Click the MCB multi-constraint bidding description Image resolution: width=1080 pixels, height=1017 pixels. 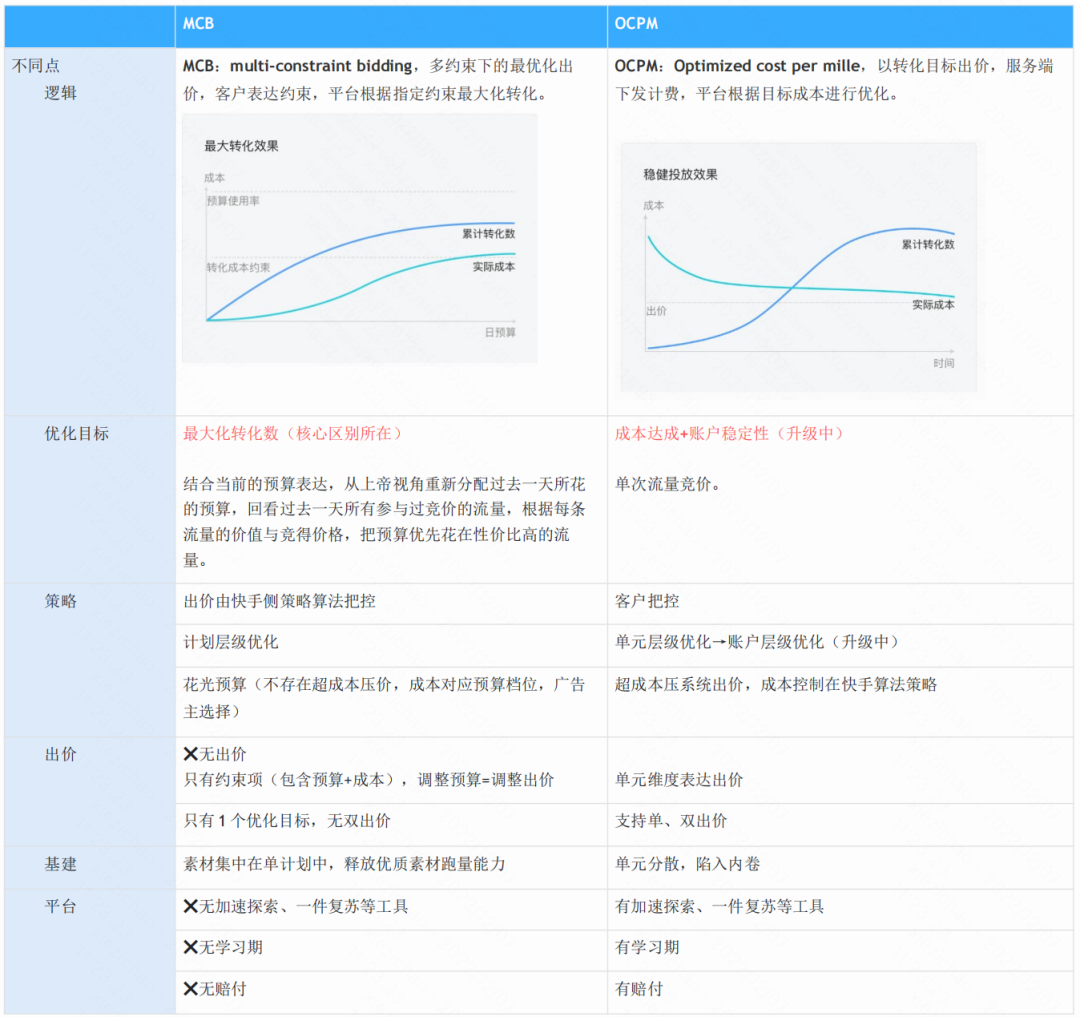pyautogui.click(x=378, y=79)
